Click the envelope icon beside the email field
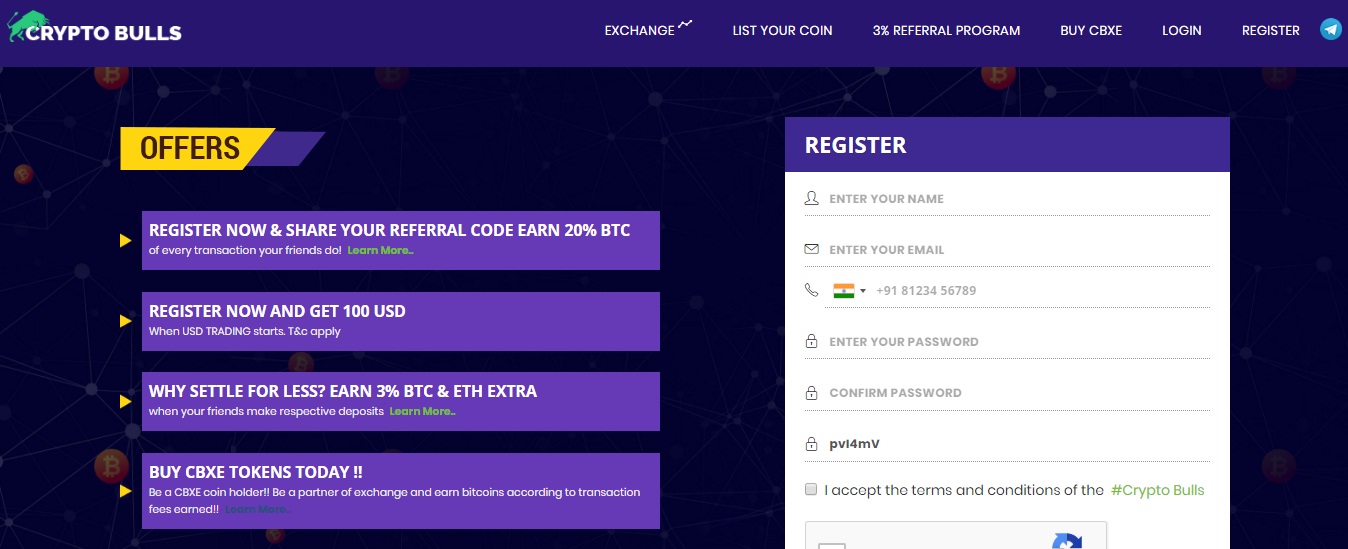This screenshot has width=1348, height=549. pyautogui.click(x=812, y=249)
